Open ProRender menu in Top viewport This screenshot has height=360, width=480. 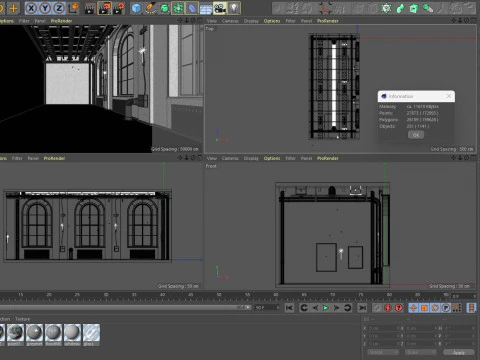pyautogui.click(x=328, y=21)
